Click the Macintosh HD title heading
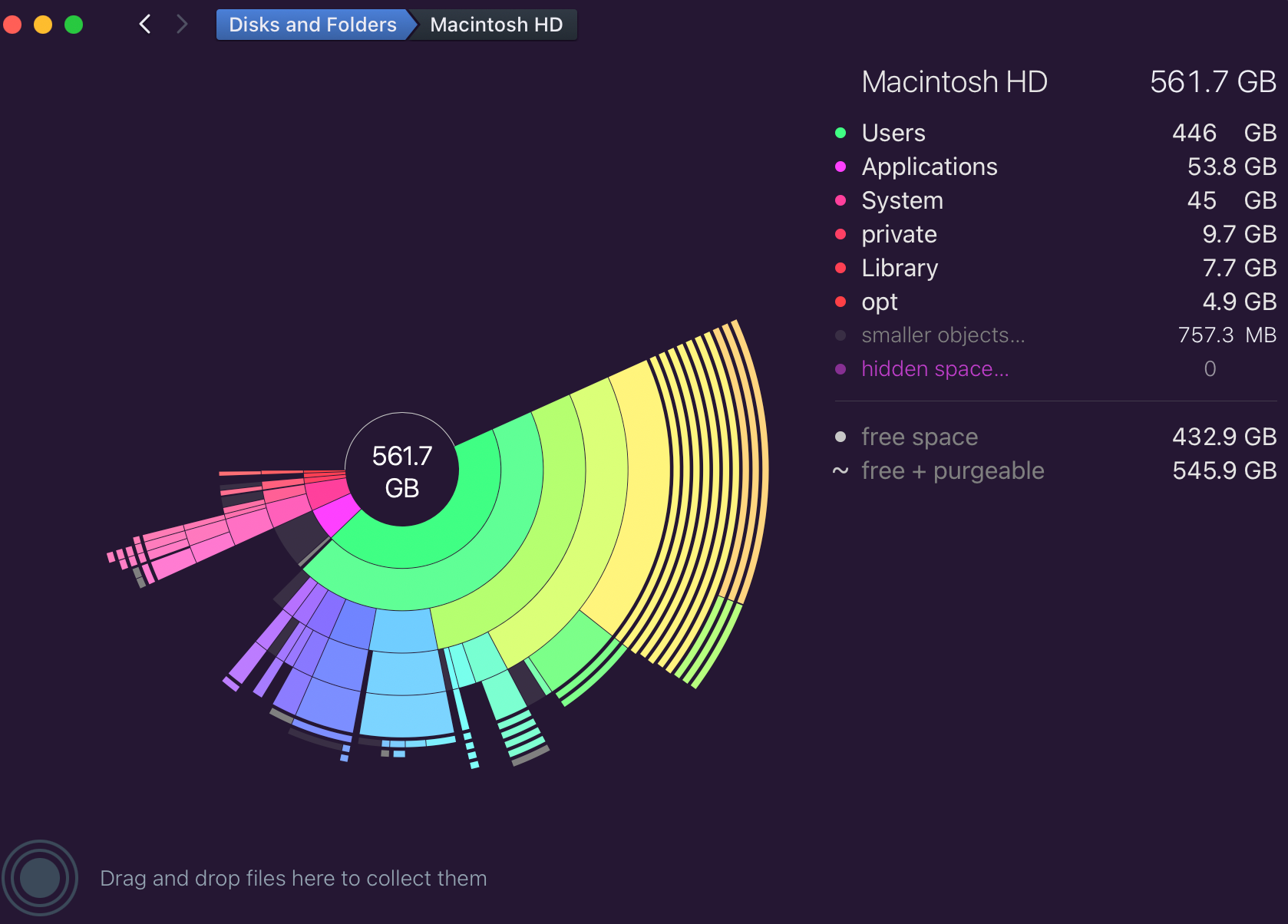 click(x=954, y=81)
